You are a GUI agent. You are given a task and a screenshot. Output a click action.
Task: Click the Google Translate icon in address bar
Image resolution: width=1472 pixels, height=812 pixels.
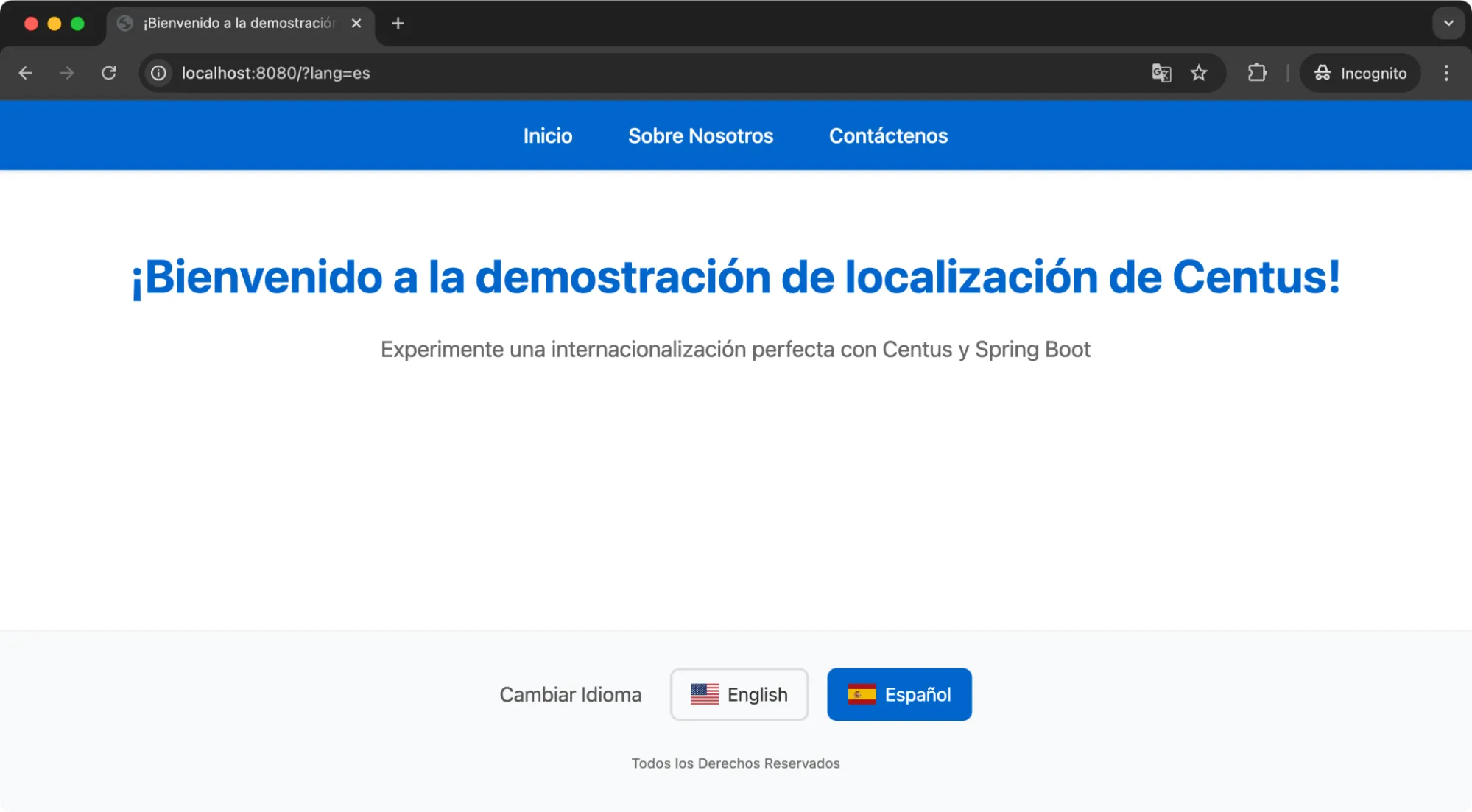(x=1161, y=73)
